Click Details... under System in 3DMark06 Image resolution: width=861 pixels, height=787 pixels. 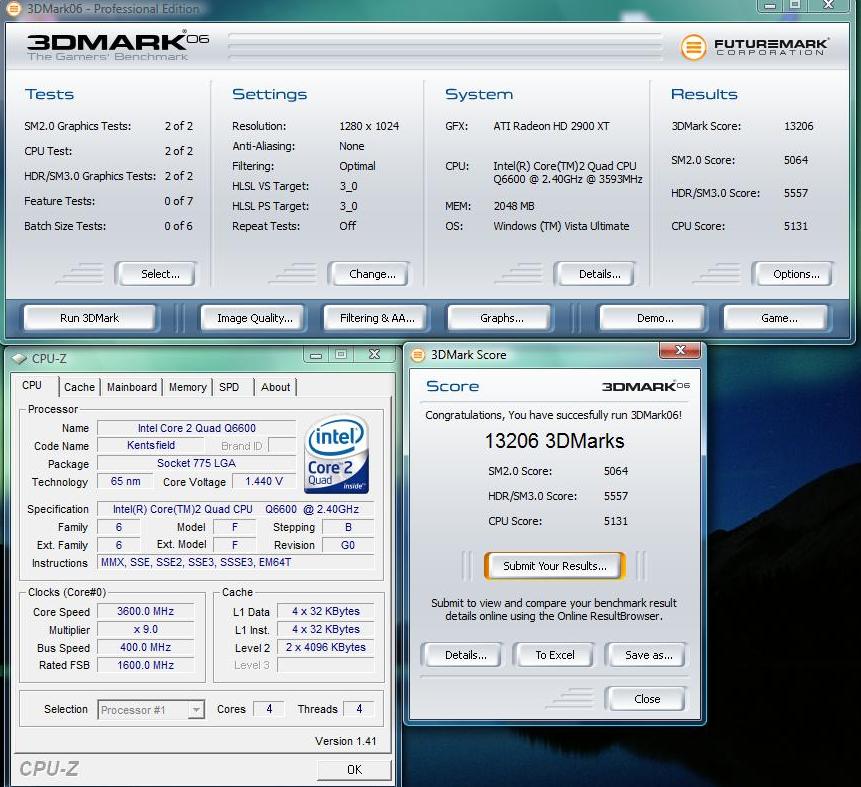pos(596,274)
